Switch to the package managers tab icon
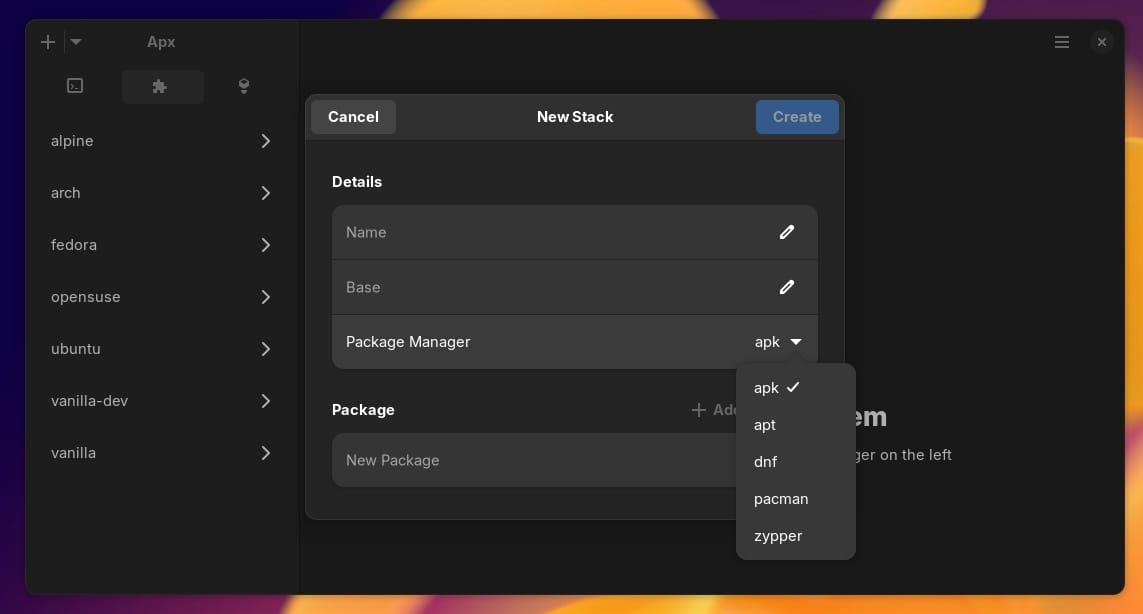Viewport: 1143px width, 614px height. click(243, 87)
